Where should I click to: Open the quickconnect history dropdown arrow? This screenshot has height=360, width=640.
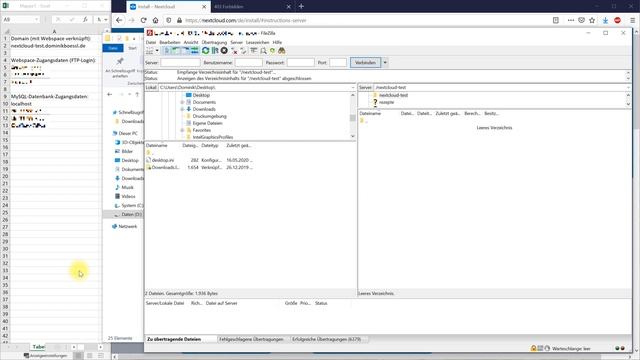(x=385, y=62)
